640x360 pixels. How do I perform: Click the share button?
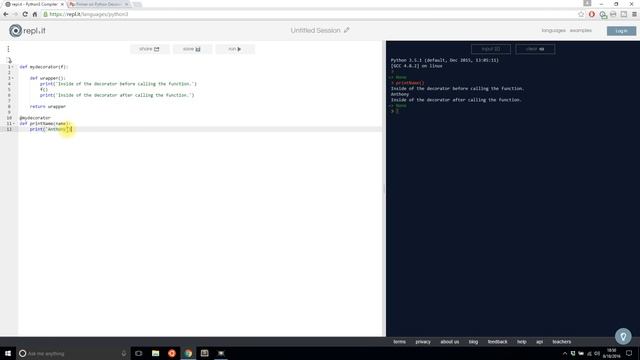(x=149, y=49)
